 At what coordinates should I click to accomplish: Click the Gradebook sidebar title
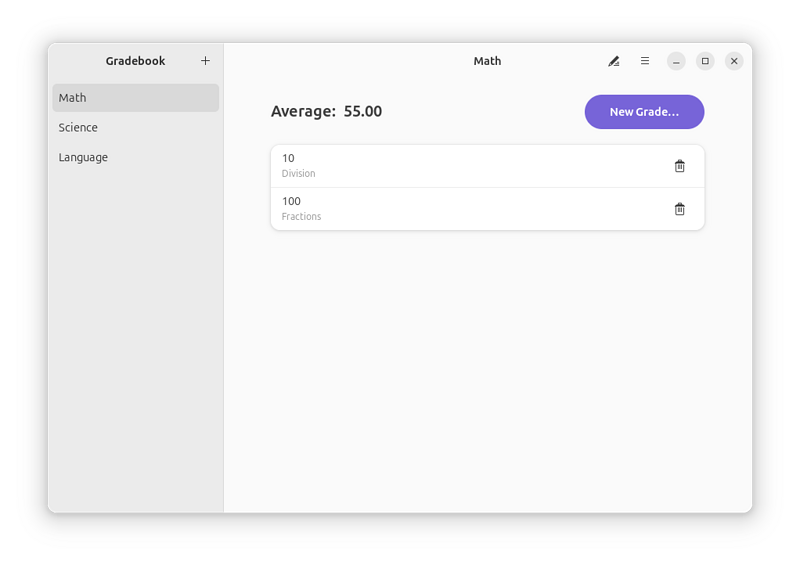point(135,61)
